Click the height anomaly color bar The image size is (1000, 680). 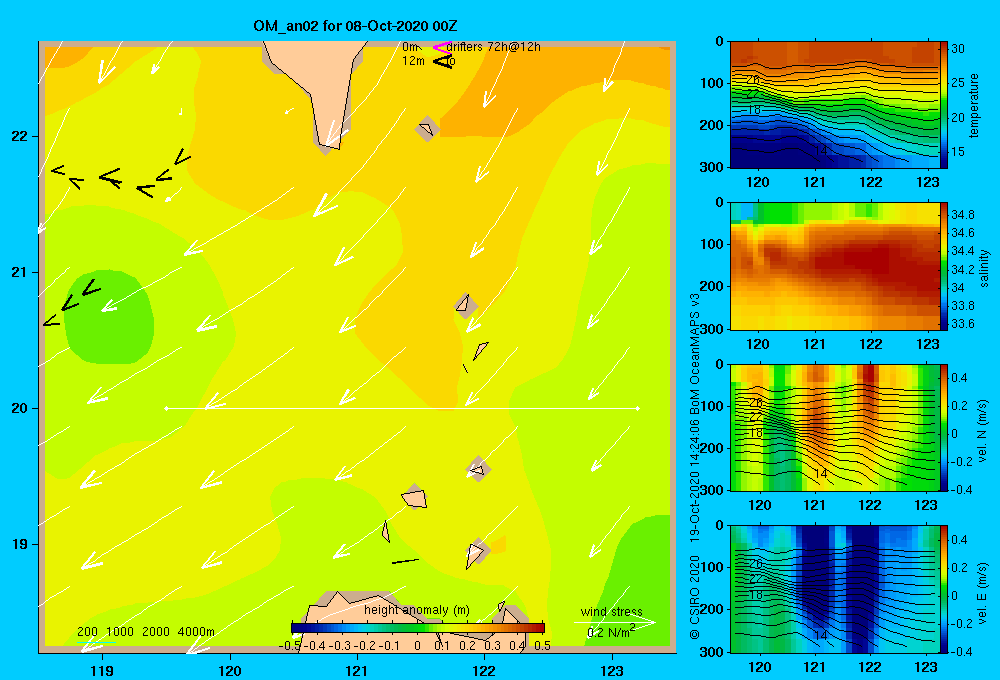click(418, 628)
